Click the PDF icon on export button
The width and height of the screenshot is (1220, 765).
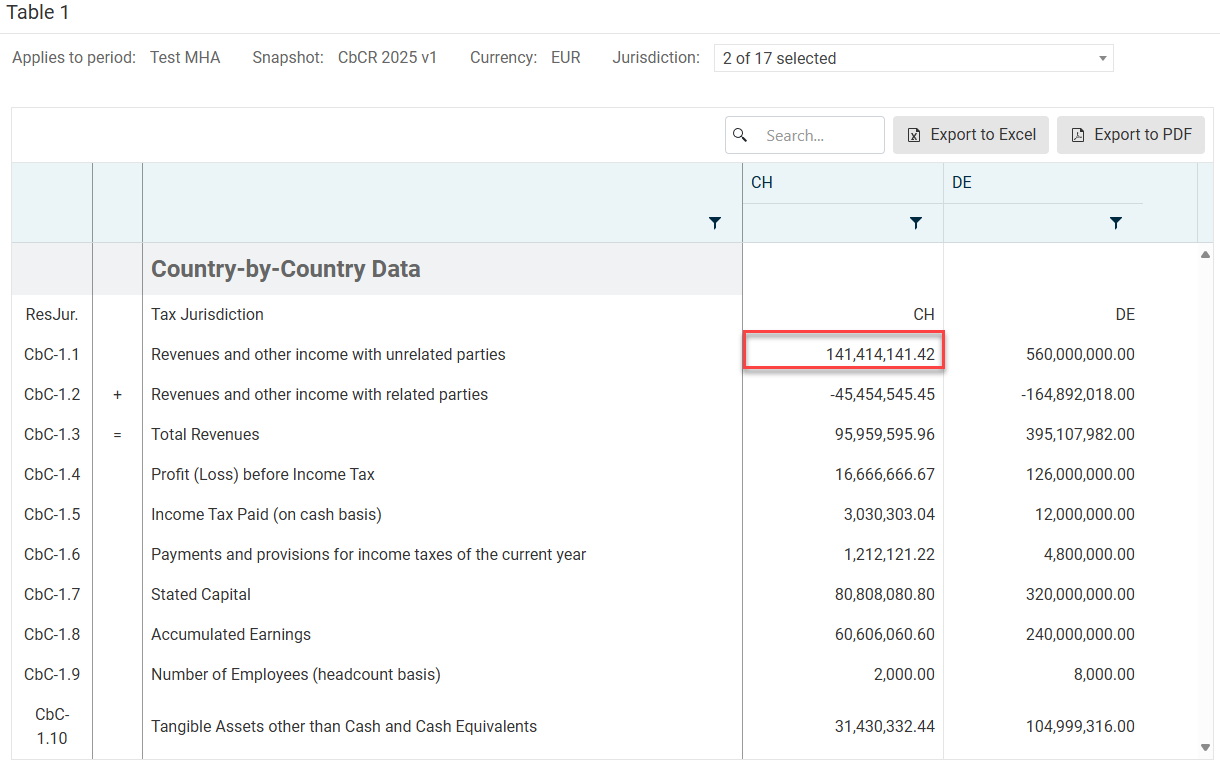[1078, 135]
